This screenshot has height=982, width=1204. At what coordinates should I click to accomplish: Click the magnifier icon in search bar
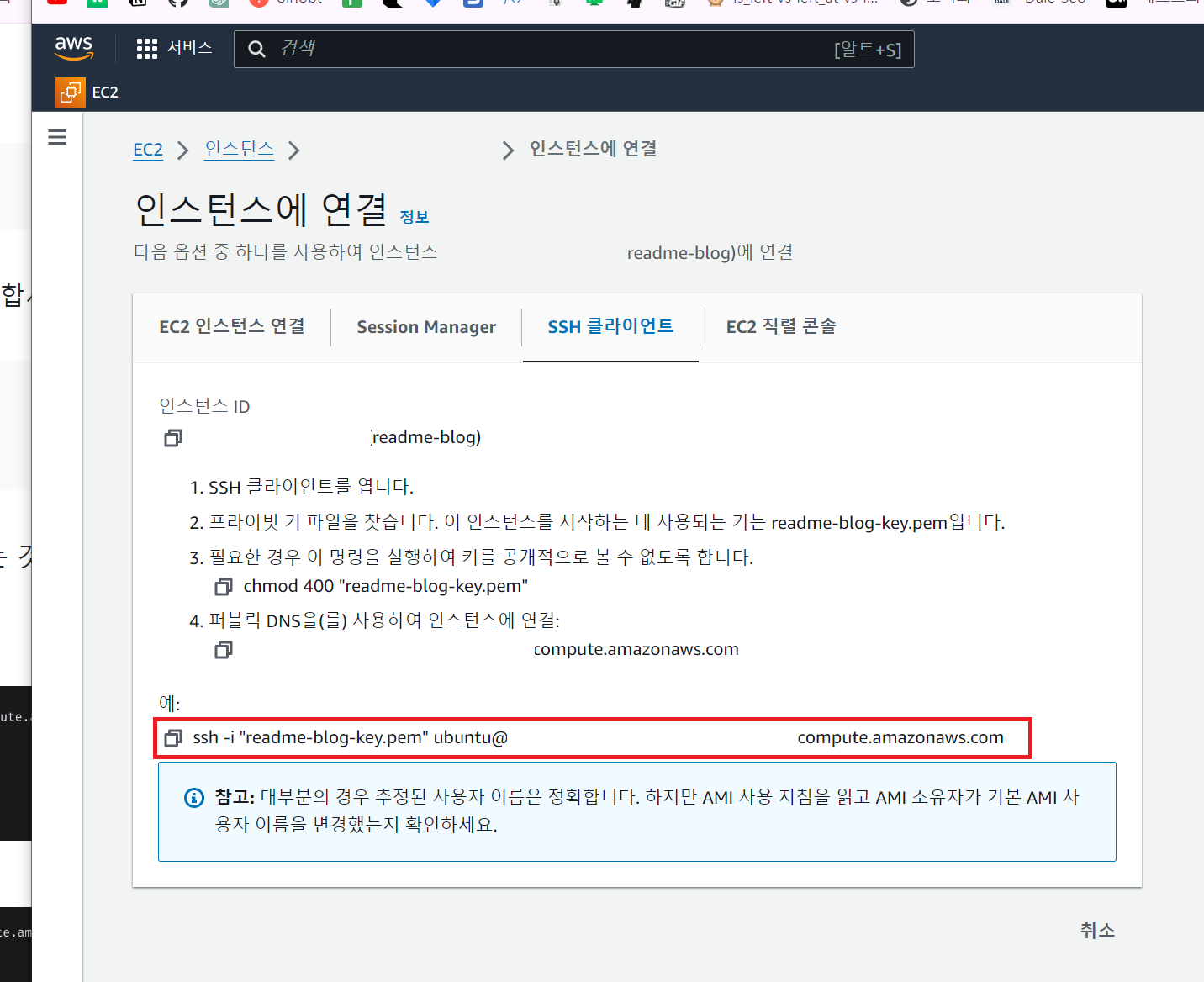(256, 49)
